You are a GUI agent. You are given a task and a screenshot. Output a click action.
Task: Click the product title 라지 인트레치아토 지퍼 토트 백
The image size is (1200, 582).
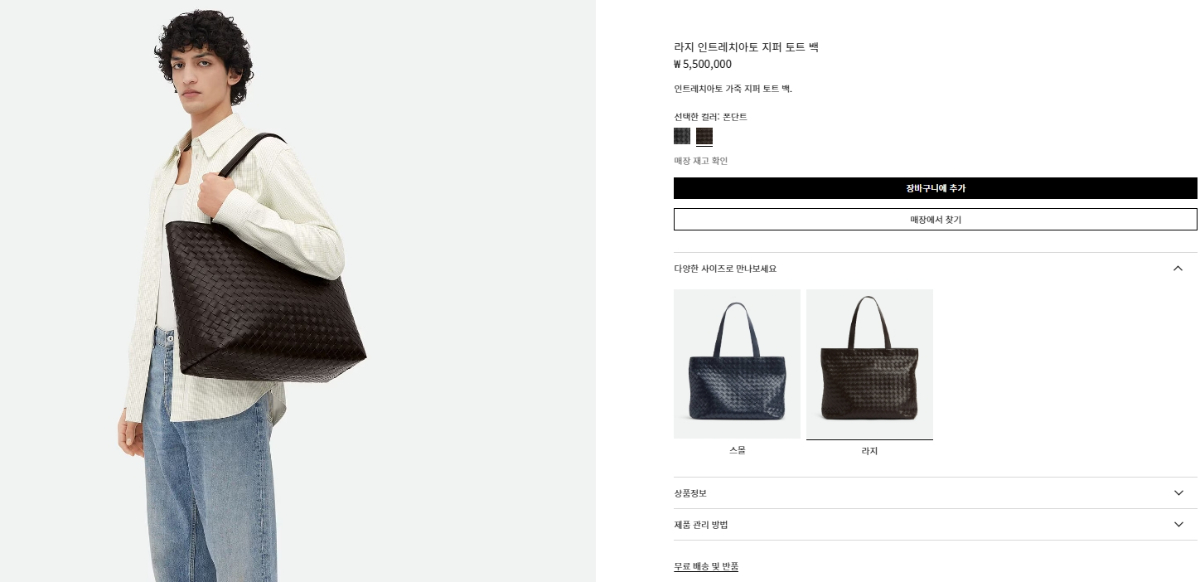coord(746,47)
